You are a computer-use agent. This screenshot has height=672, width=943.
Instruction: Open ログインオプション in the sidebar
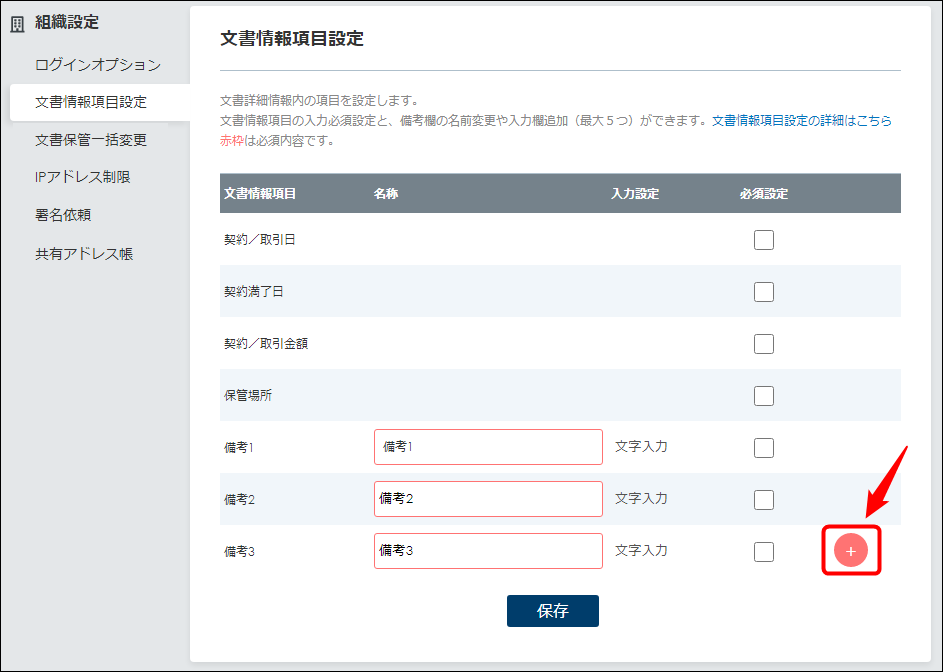(98, 65)
